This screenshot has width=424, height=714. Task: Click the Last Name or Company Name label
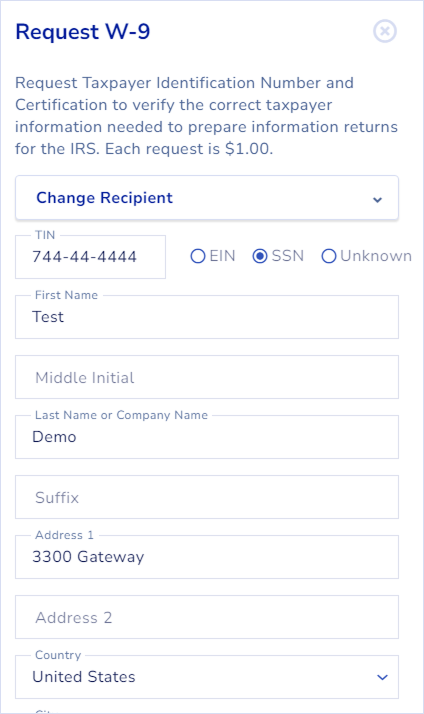(x=121, y=415)
